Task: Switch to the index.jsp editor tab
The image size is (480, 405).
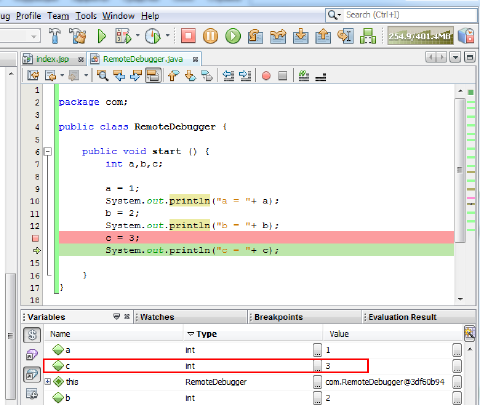Action: (52, 59)
